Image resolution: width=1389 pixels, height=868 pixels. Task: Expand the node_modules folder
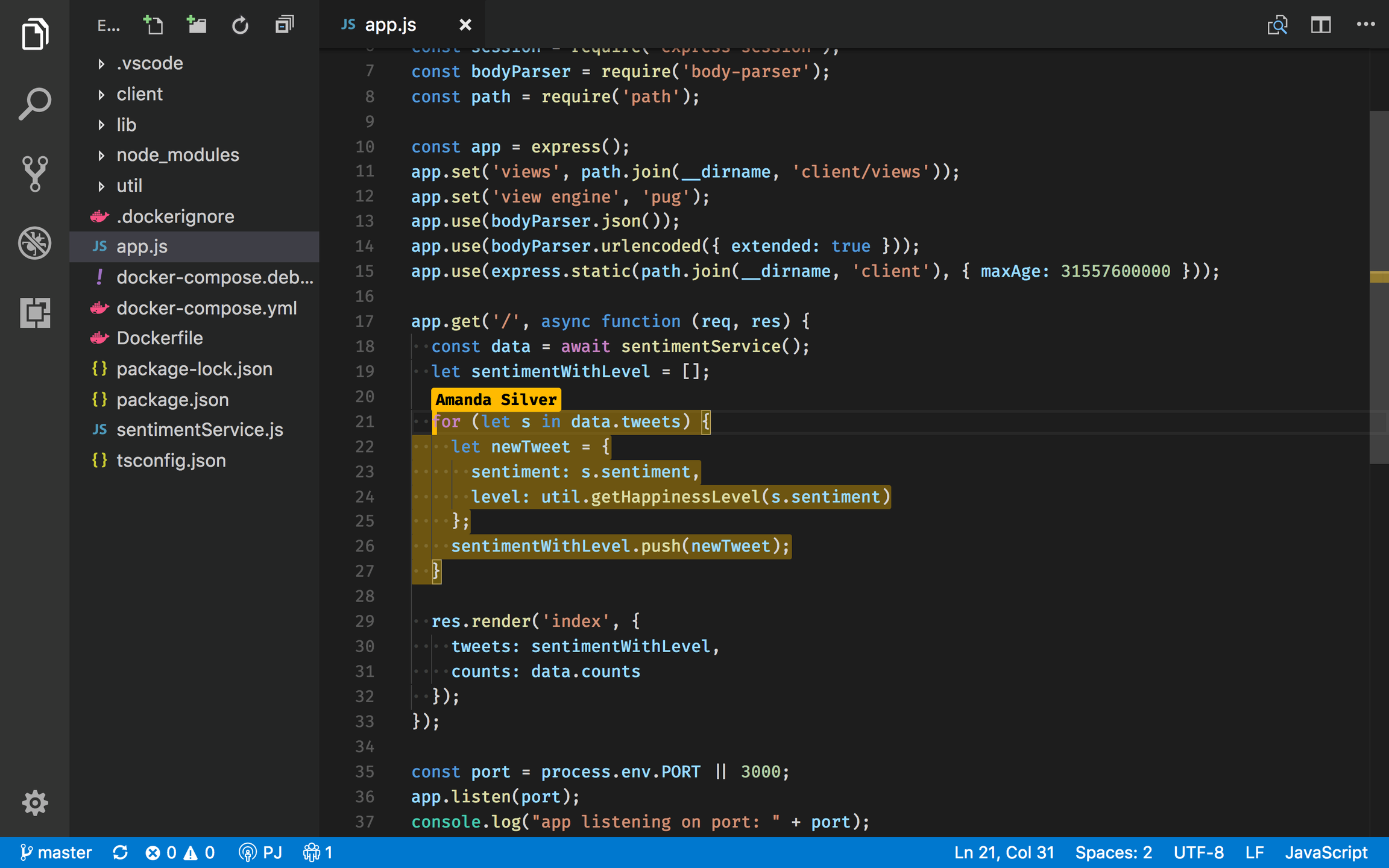[x=177, y=154]
